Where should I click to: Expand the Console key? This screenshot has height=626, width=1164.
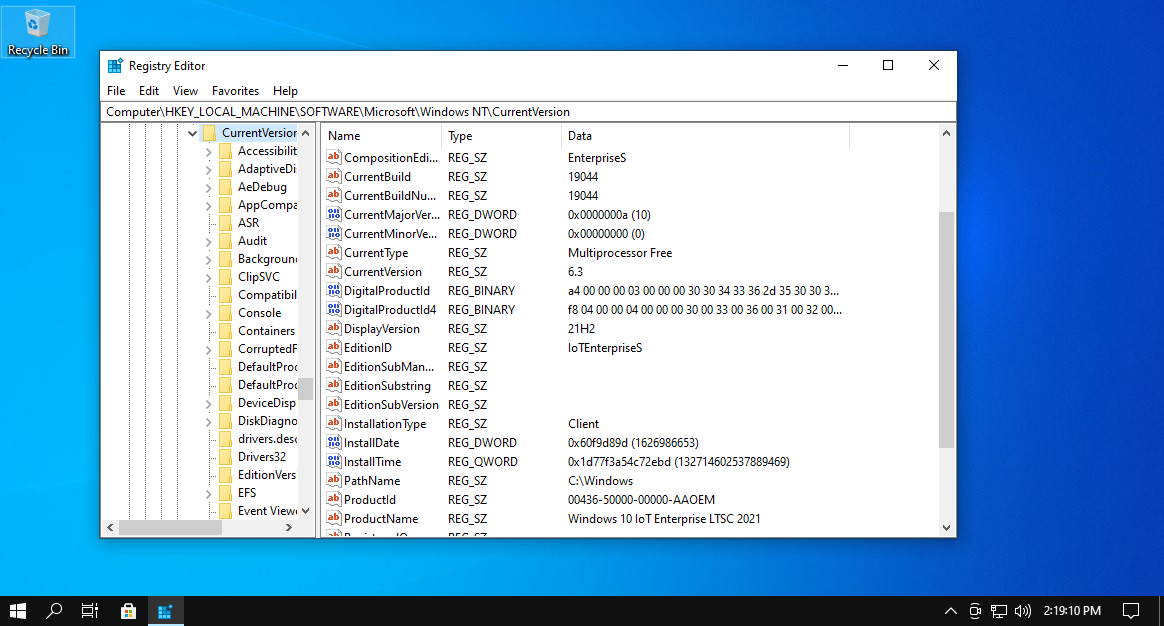point(209,313)
